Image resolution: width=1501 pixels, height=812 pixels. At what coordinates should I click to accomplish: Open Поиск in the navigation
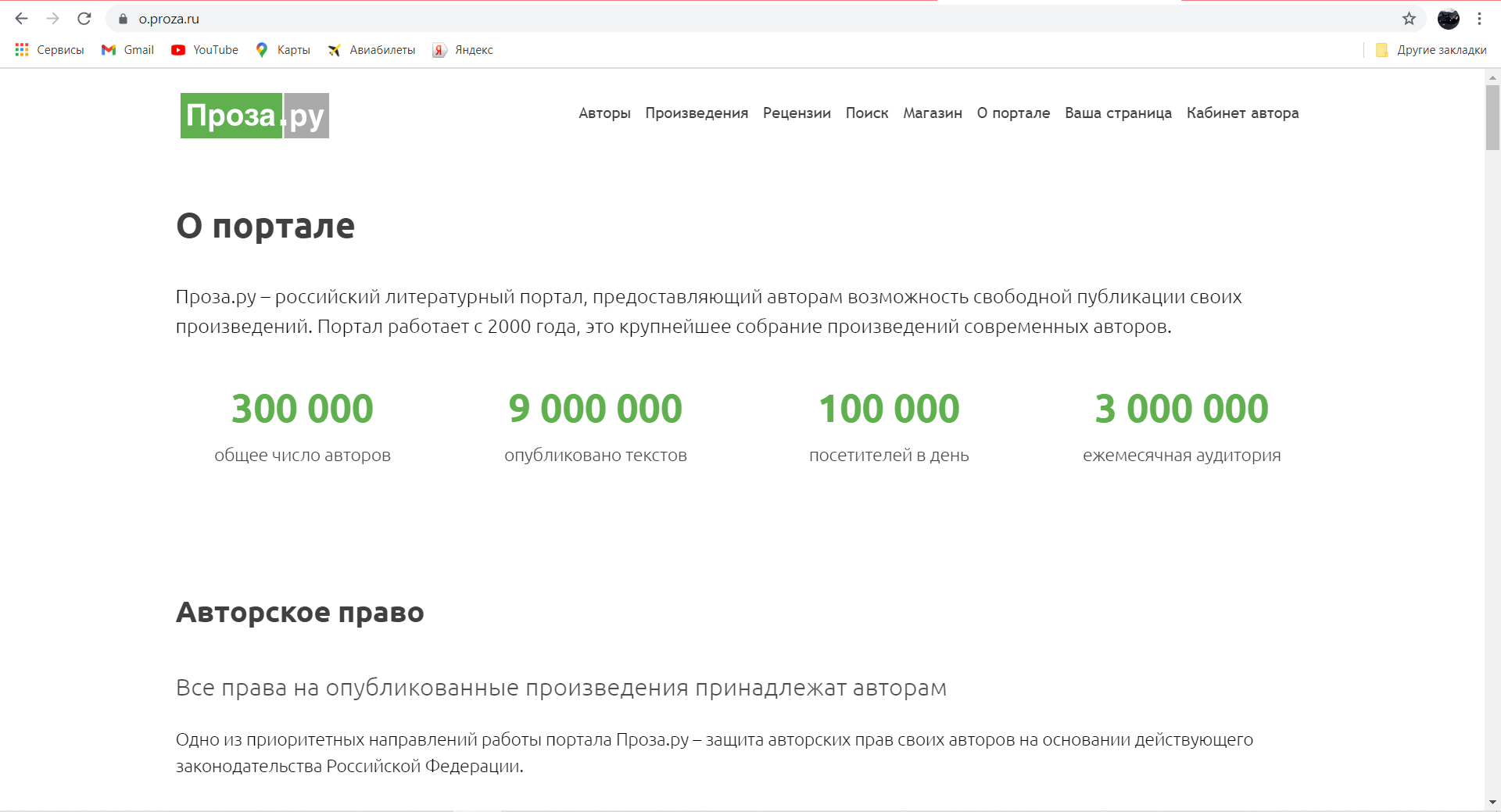pyautogui.click(x=867, y=113)
